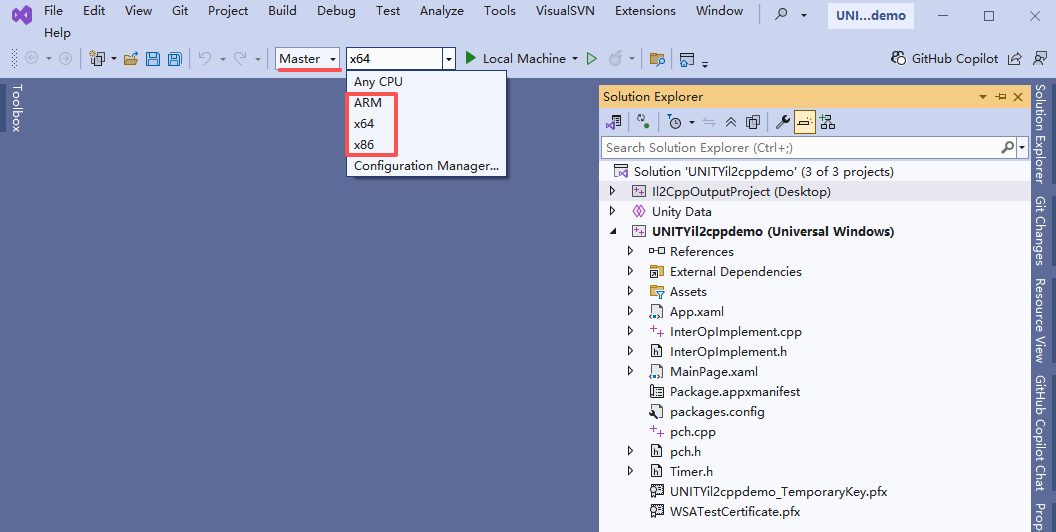Choose ARM from the platform list
1056x532 pixels.
pyautogui.click(x=368, y=103)
